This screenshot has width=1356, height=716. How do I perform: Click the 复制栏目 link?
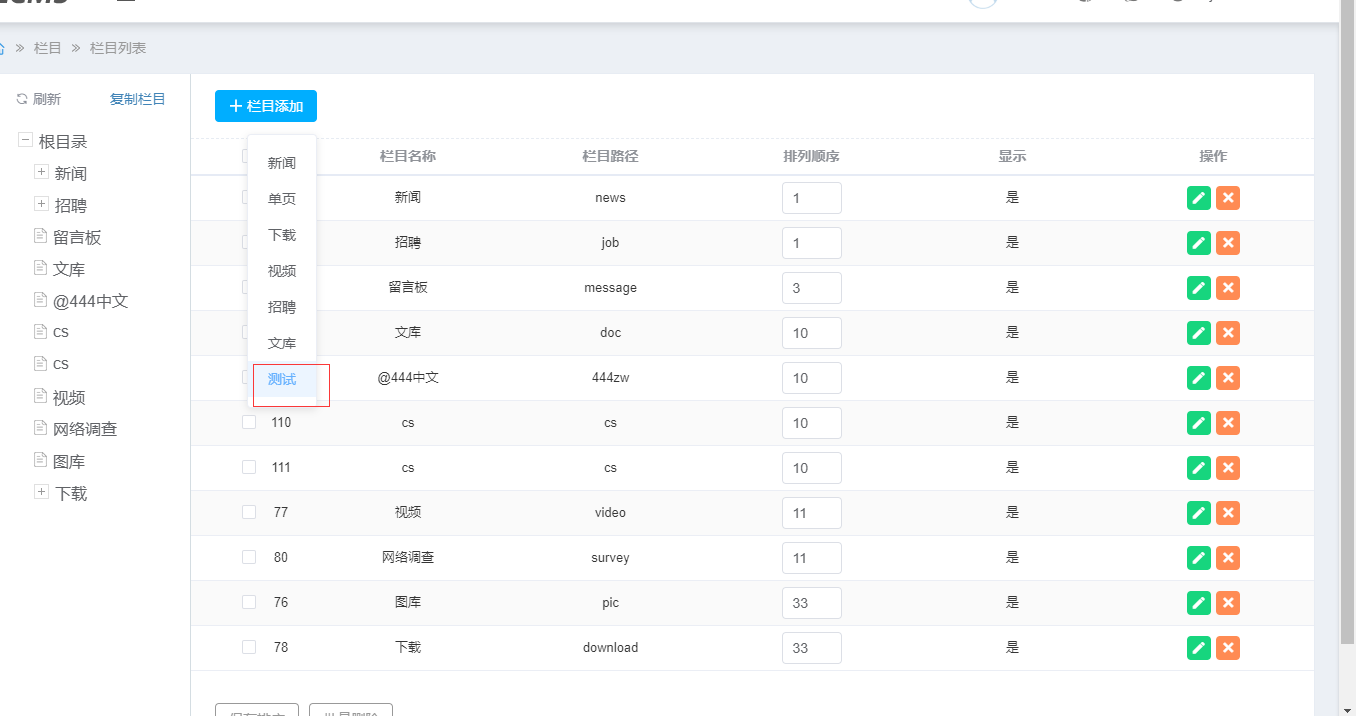tap(138, 99)
